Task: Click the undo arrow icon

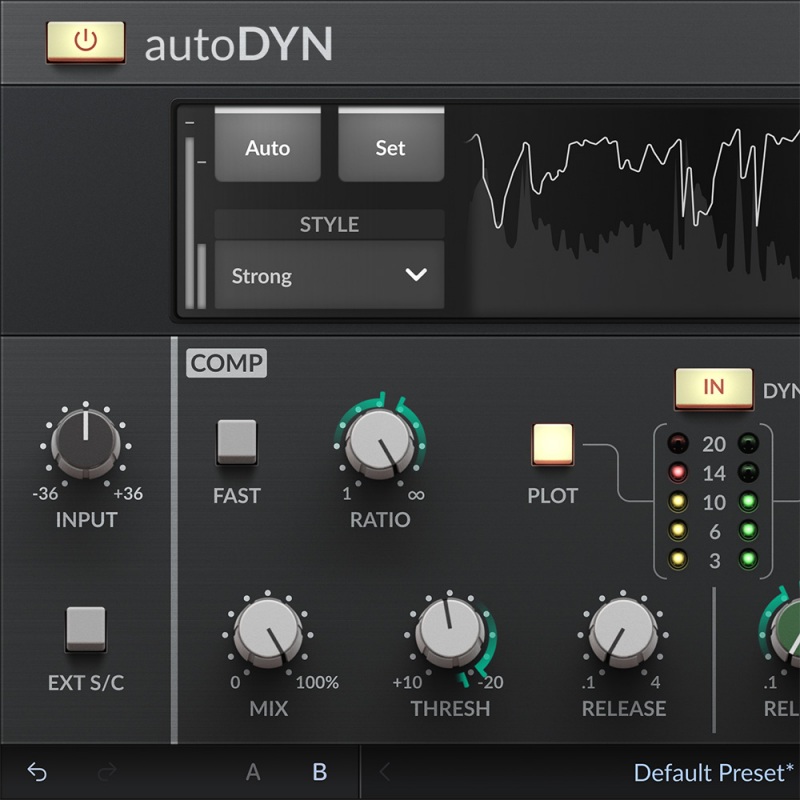Action: [37, 772]
